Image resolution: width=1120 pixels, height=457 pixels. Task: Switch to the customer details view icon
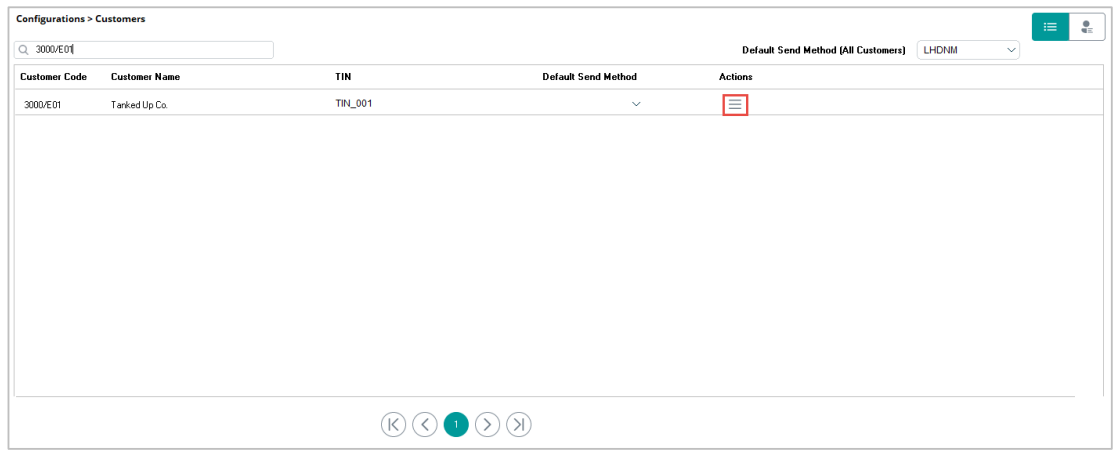coord(1086,27)
